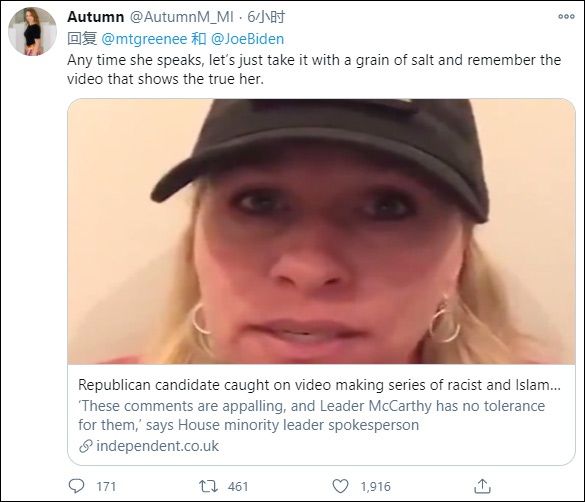Open the share upload icon
Viewport: 585px width, 502px height.
point(482,486)
